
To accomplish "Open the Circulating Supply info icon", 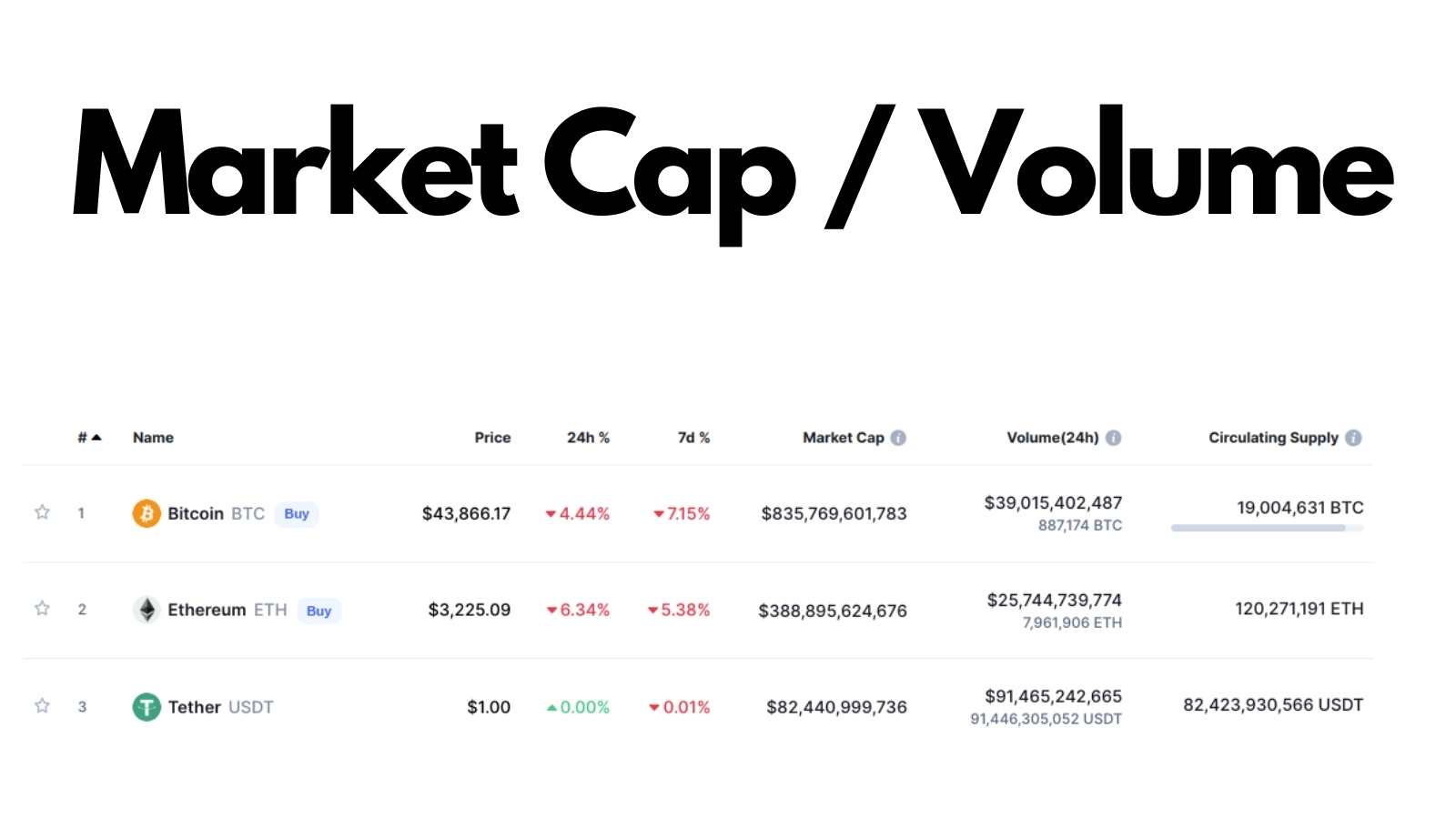I will (1353, 438).
